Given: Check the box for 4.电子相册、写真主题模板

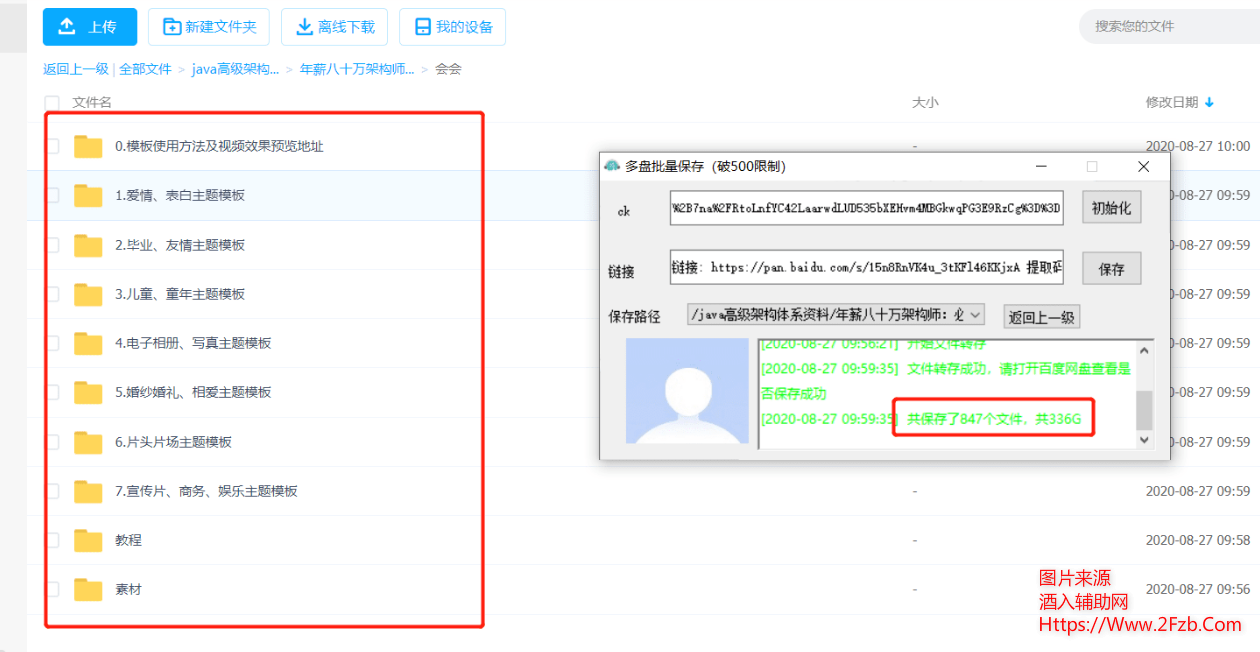Looking at the screenshot, I should pyautogui.click(x=52, y=343).
